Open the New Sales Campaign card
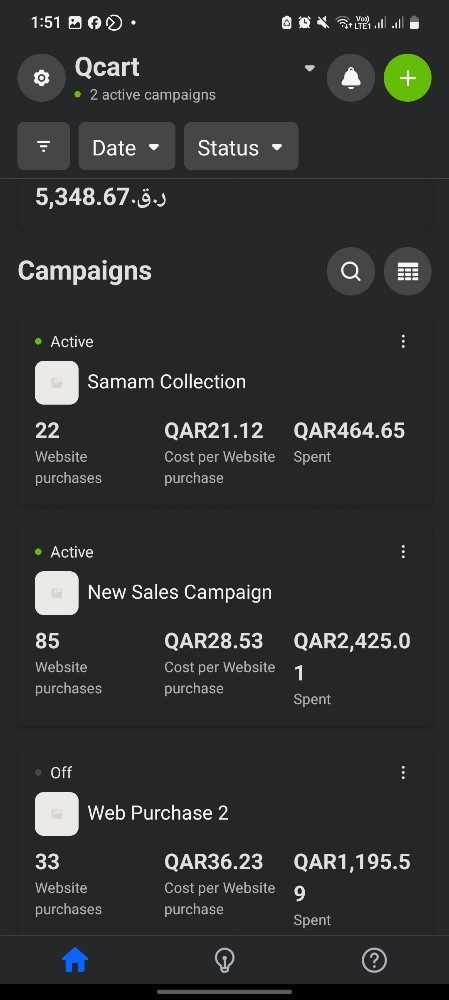Image resolution: width=449 pixels, height=1000 pixels. pyautogui.click(x=224, y=625)
